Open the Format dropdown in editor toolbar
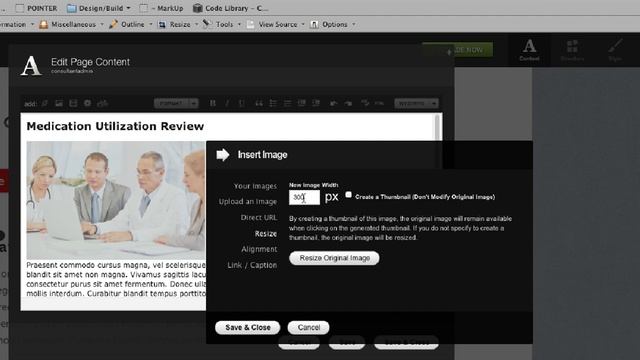The width and height of the screenshot is (640, 360). coord(176,103)
